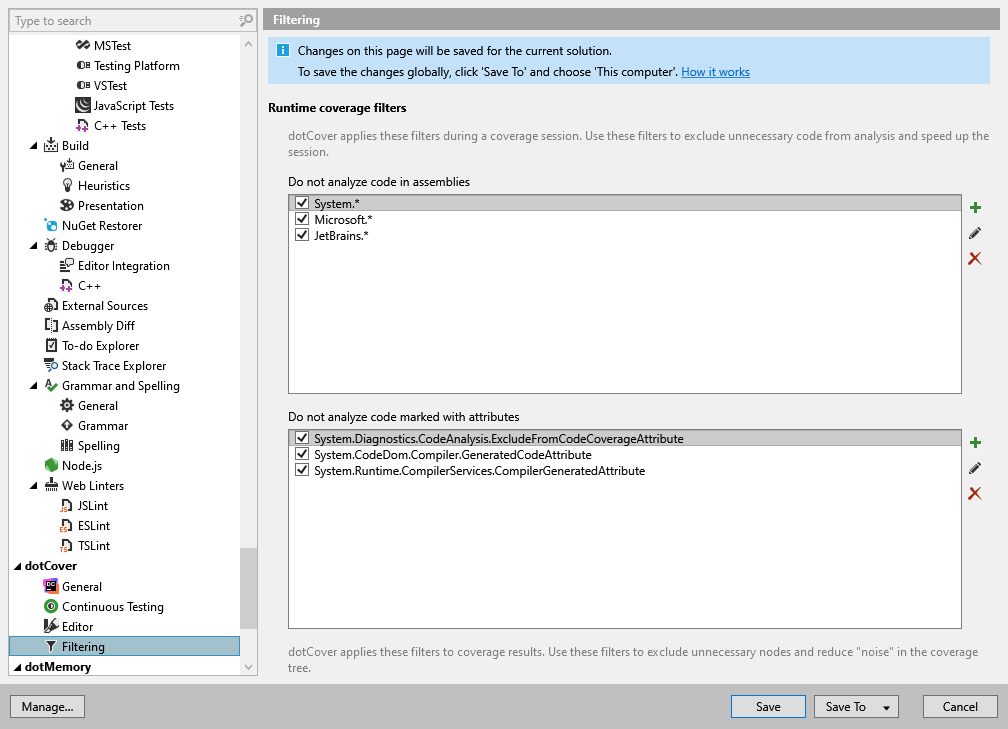Select Filtering under dotCover

tap(124, 646)
